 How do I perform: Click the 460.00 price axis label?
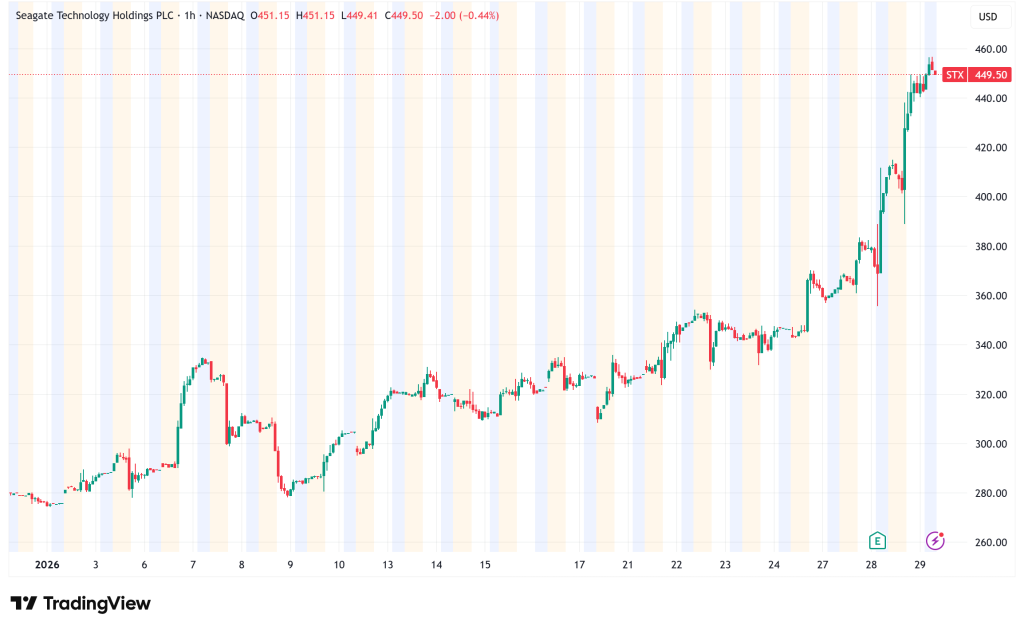990,49
